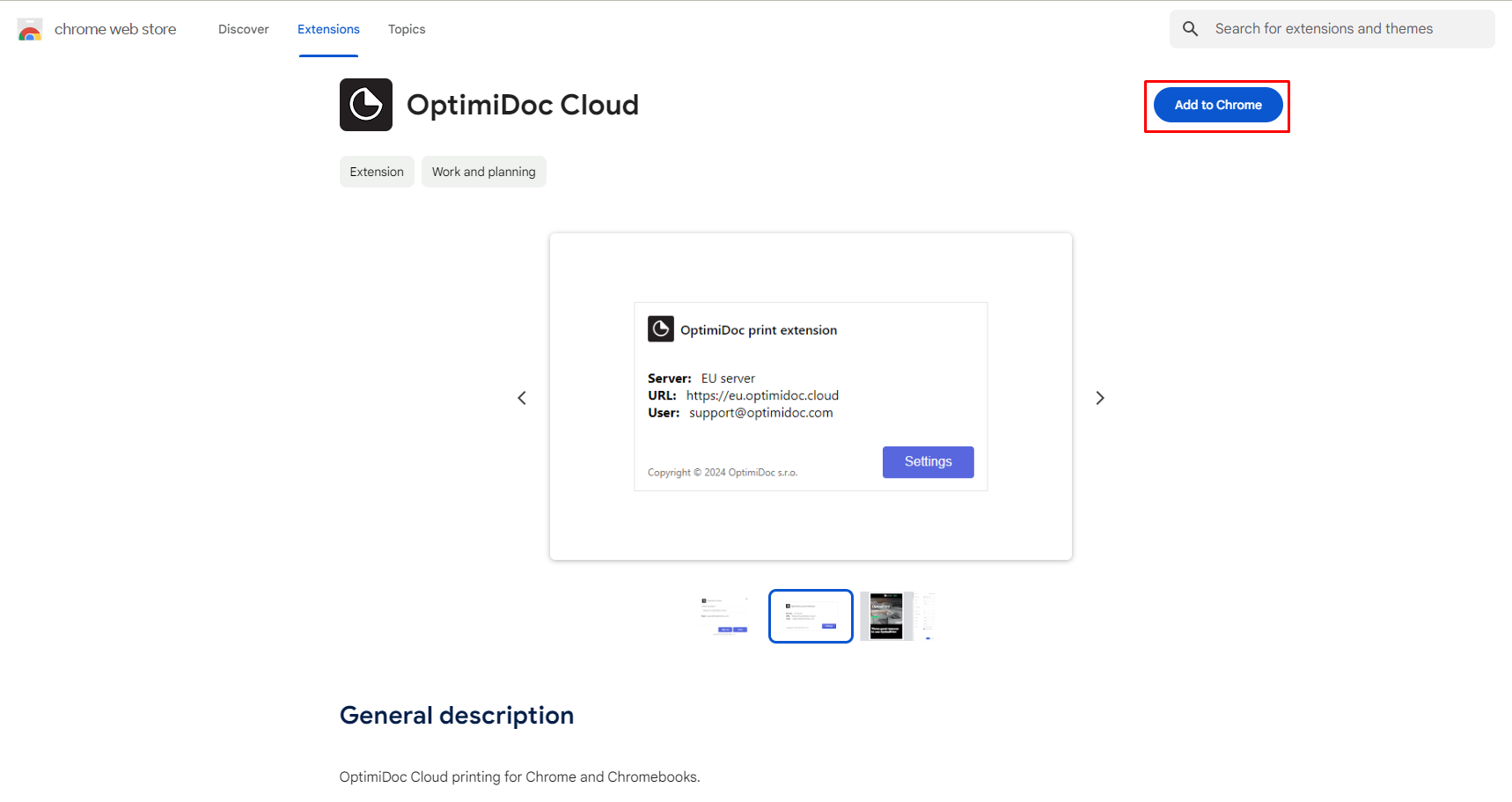
Task: Click the Copyright 2024 OptimiDoc s.r.o. text
Action: [x=723, y=473]
